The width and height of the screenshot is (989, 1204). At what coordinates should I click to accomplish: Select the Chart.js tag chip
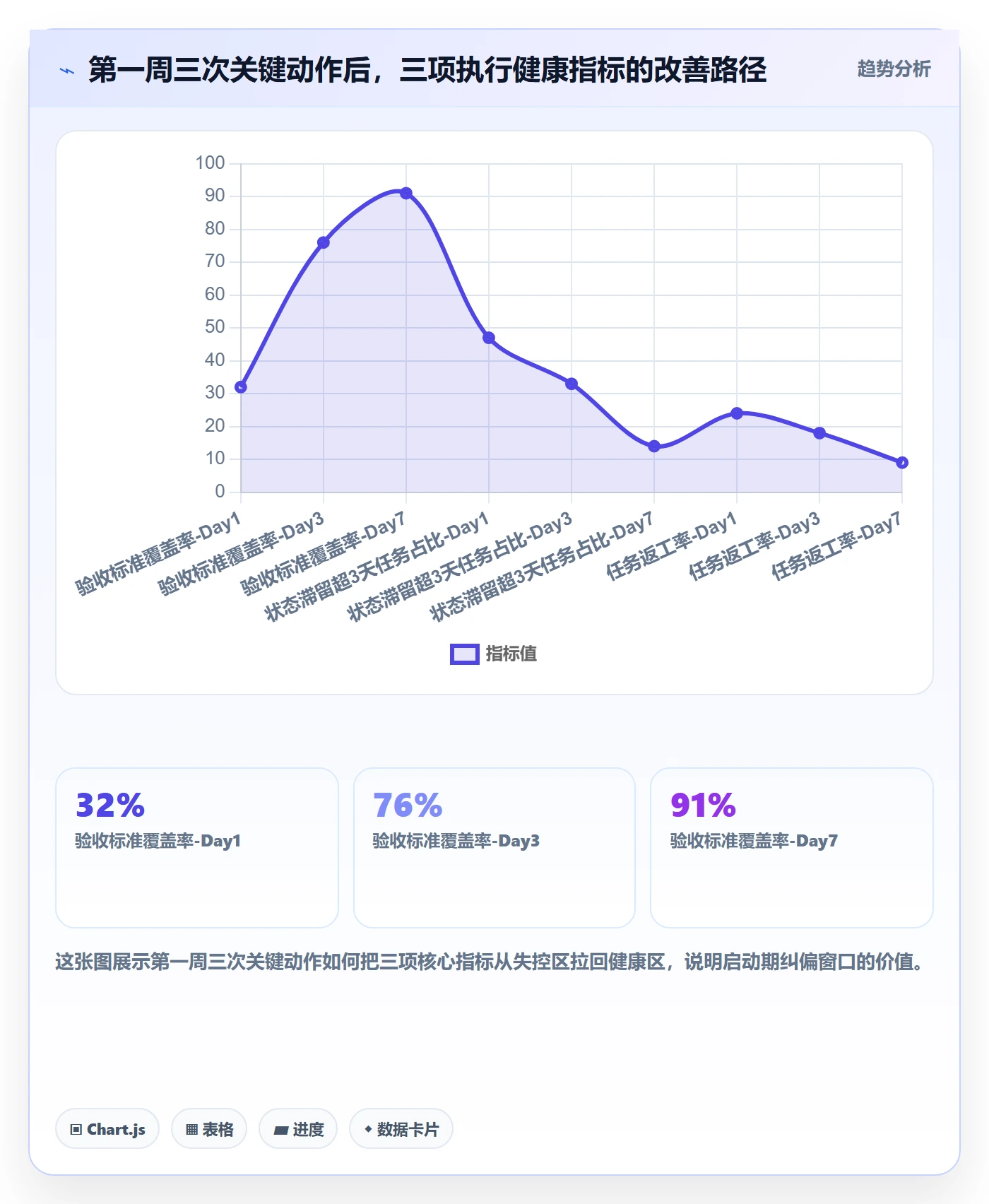coord(107,1128)
